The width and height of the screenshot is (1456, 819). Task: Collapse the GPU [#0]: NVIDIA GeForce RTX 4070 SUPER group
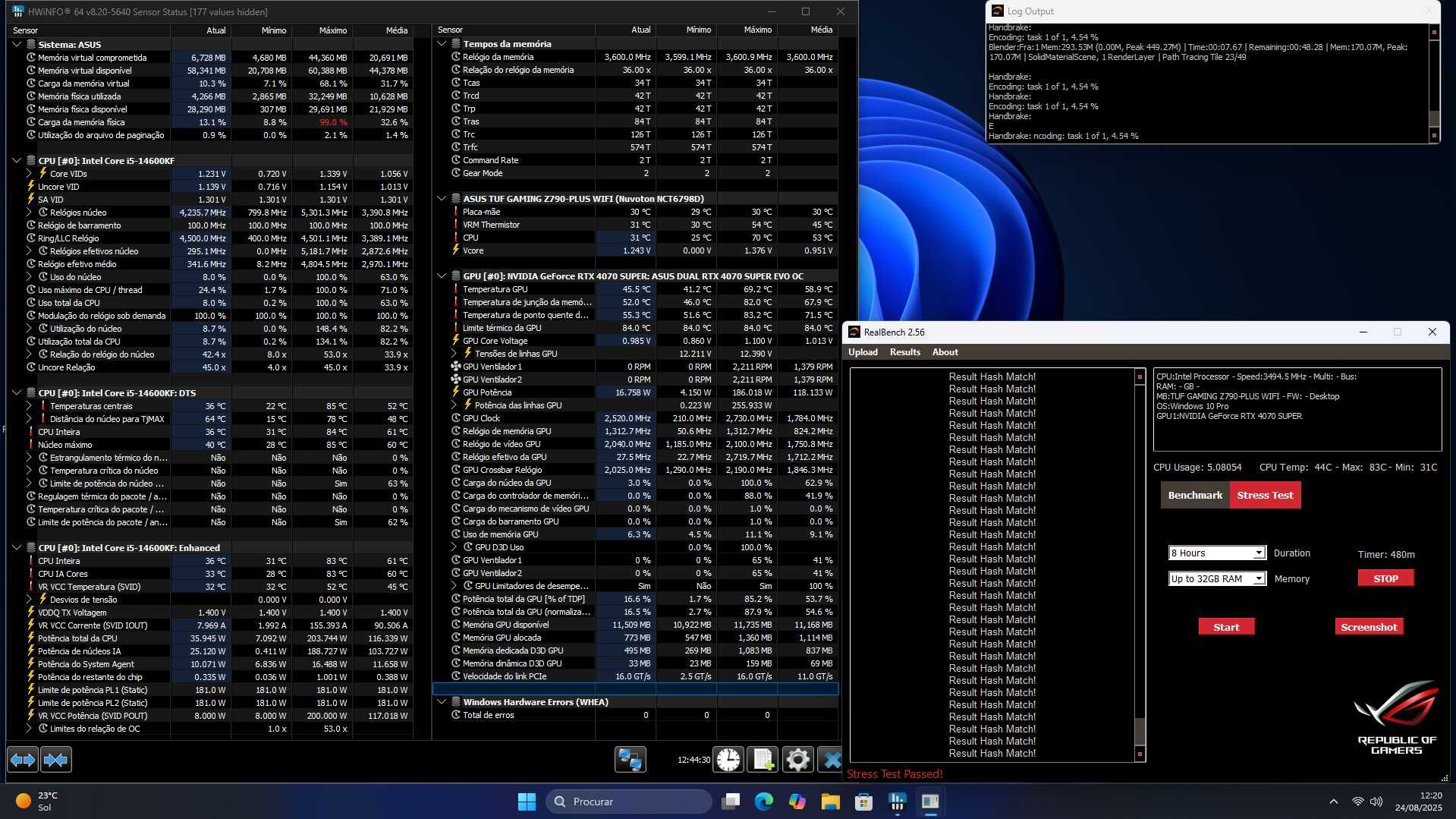coord(442,276)
